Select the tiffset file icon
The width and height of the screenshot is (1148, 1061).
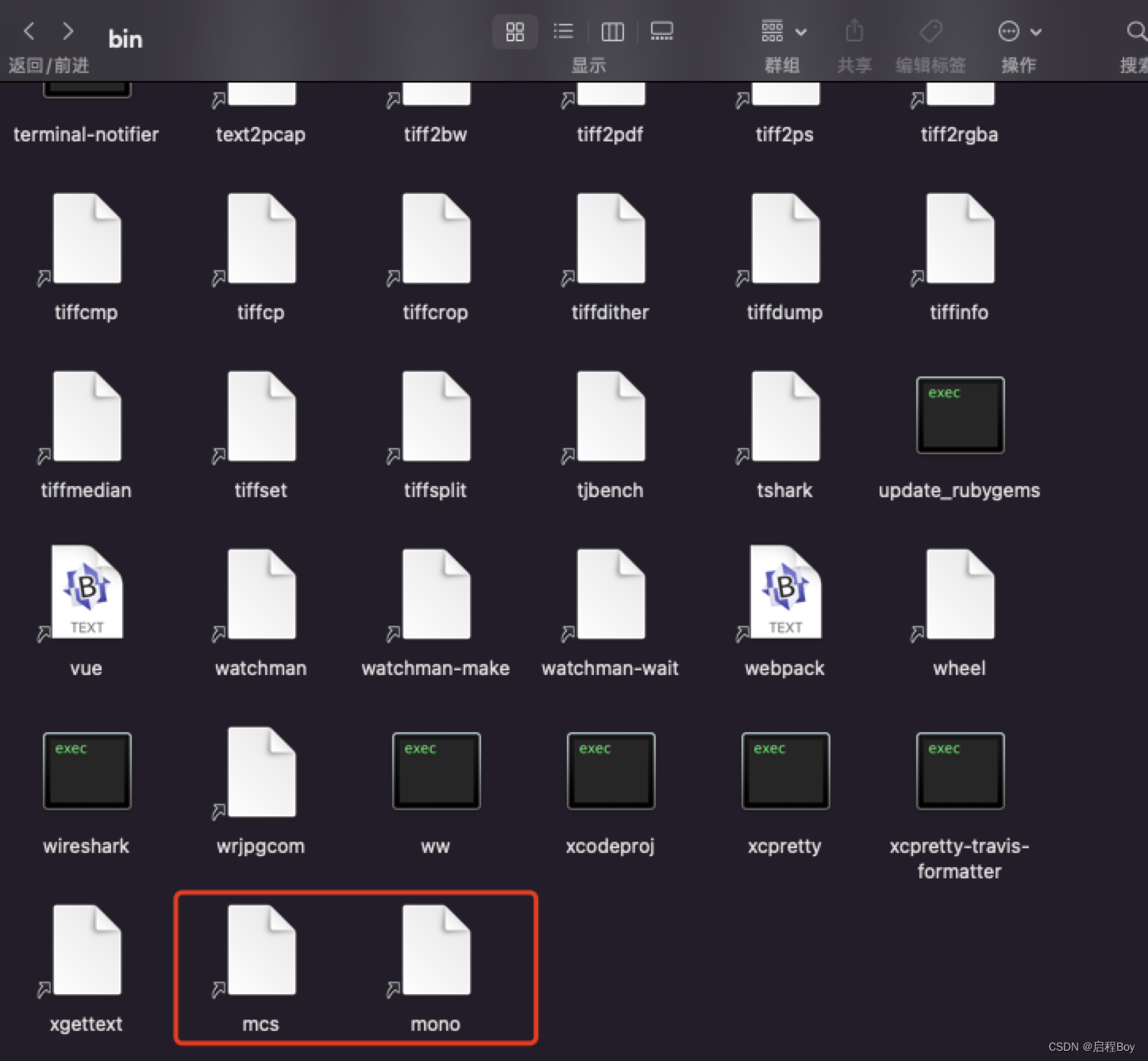[x=261, y=416]
